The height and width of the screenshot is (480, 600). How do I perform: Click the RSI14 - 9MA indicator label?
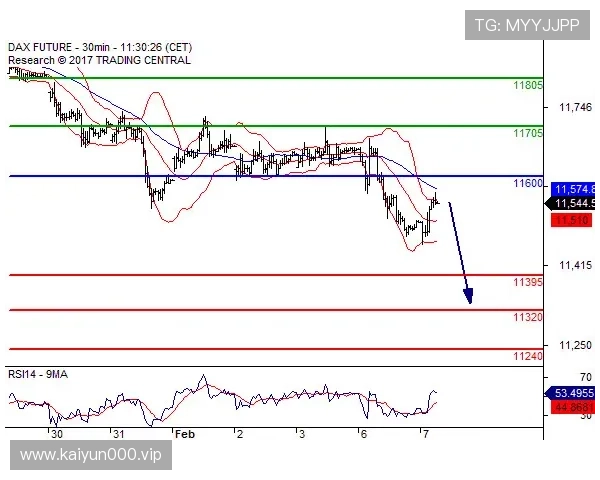(x=38, y=372)
